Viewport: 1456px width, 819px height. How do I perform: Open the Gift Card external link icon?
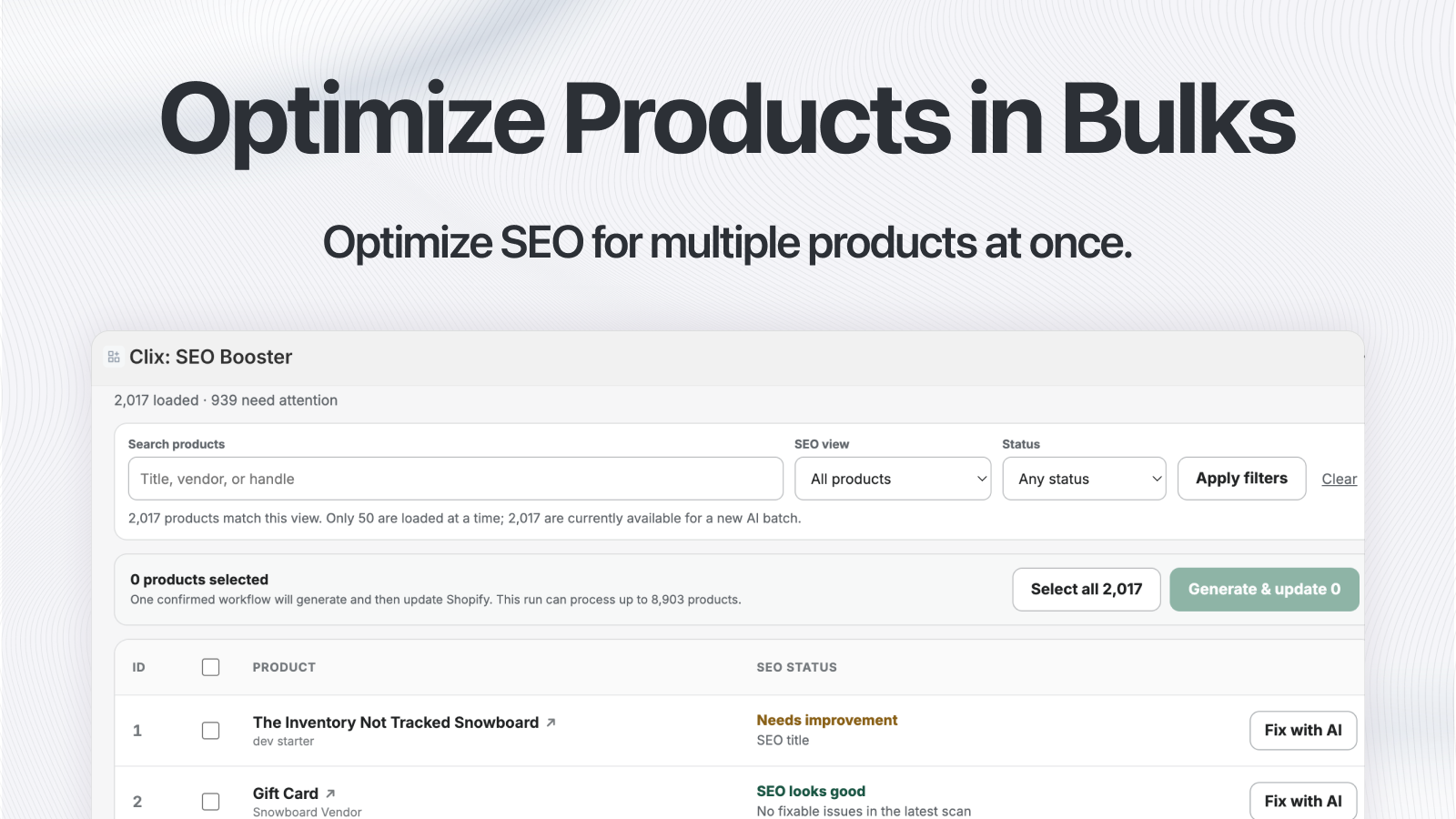330,794
